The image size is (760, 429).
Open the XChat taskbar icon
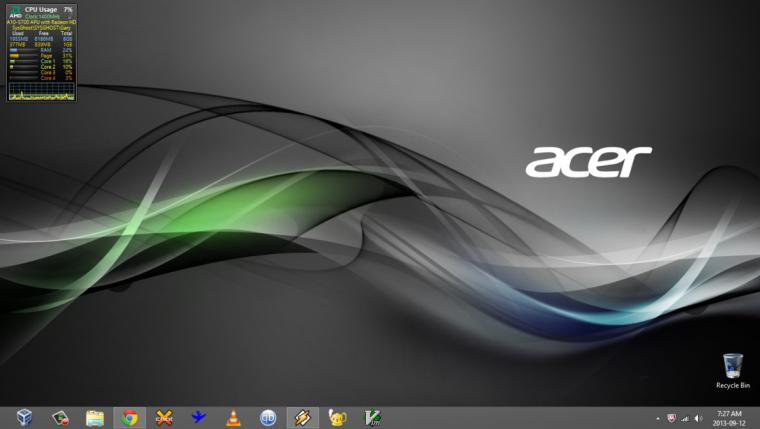[164, 418]
